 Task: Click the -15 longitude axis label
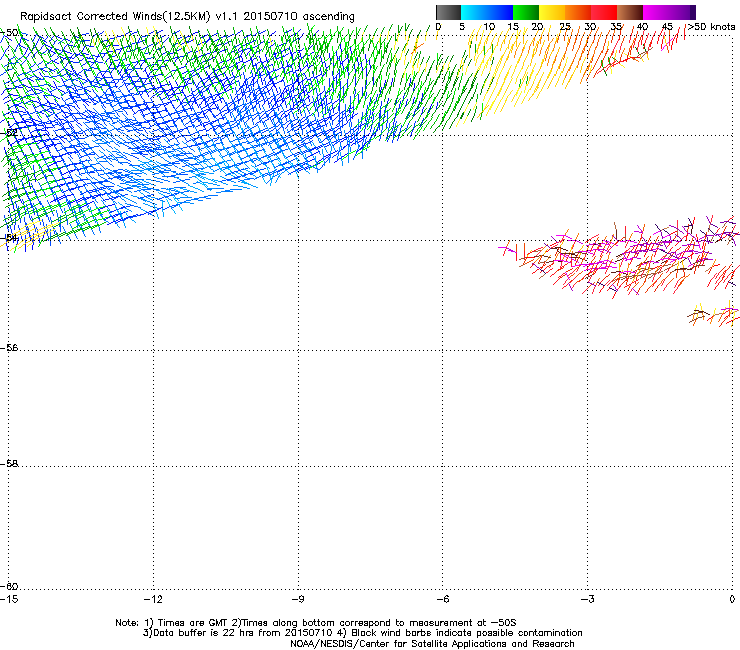pos(9,599)
